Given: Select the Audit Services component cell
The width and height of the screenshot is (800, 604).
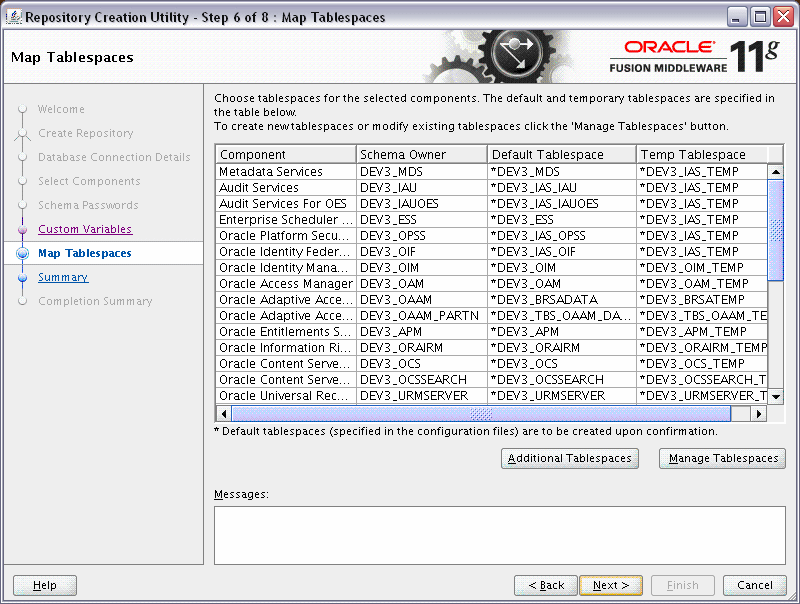Looking at the screenshot, I should tap(286, 188).
